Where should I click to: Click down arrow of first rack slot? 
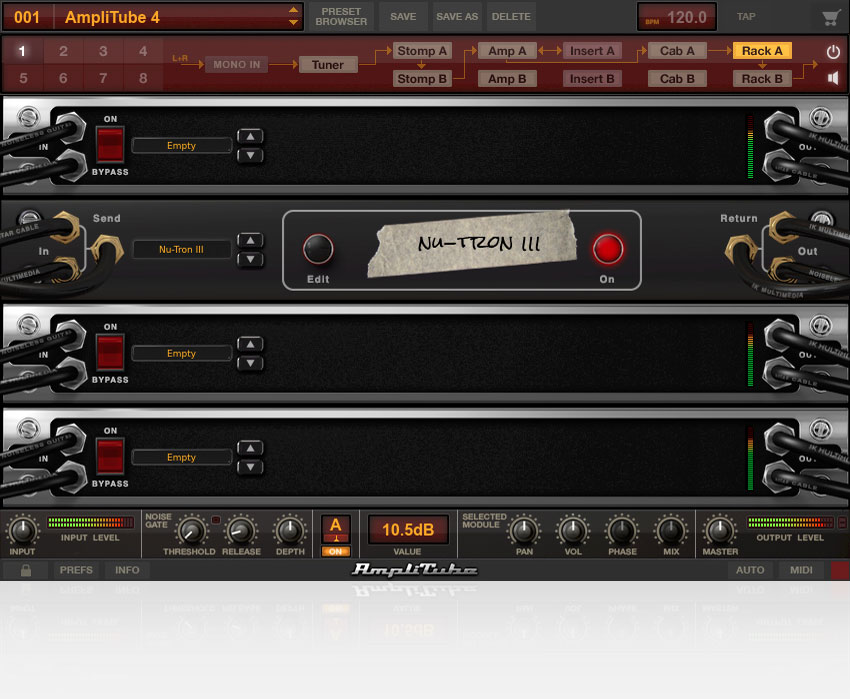(x=250, y=155)
